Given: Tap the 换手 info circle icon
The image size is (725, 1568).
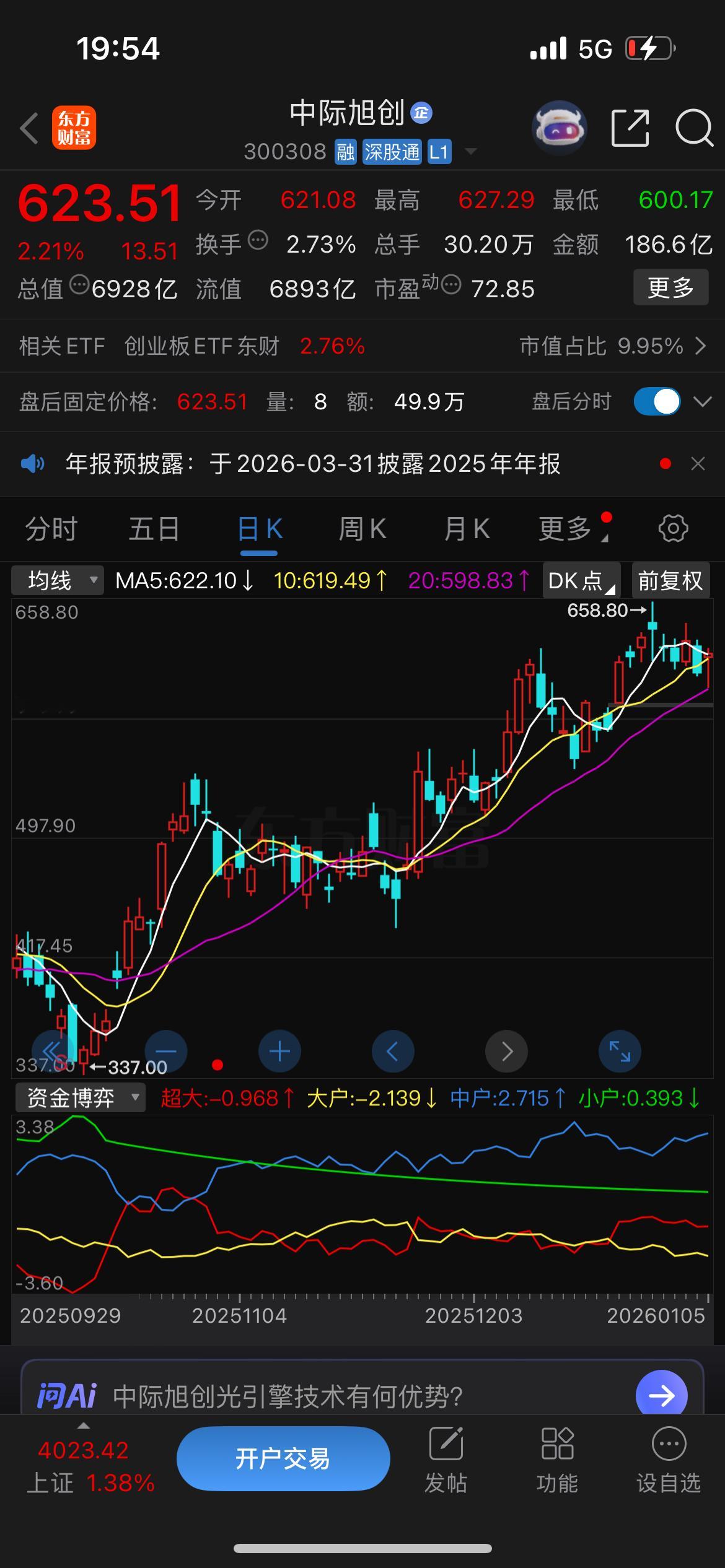Looking at the screenshot, I should click(258, 240).
